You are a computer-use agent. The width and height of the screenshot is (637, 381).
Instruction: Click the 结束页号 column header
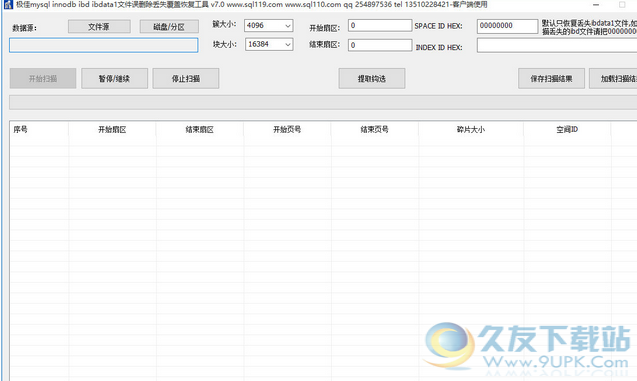[x=375, y=130]
